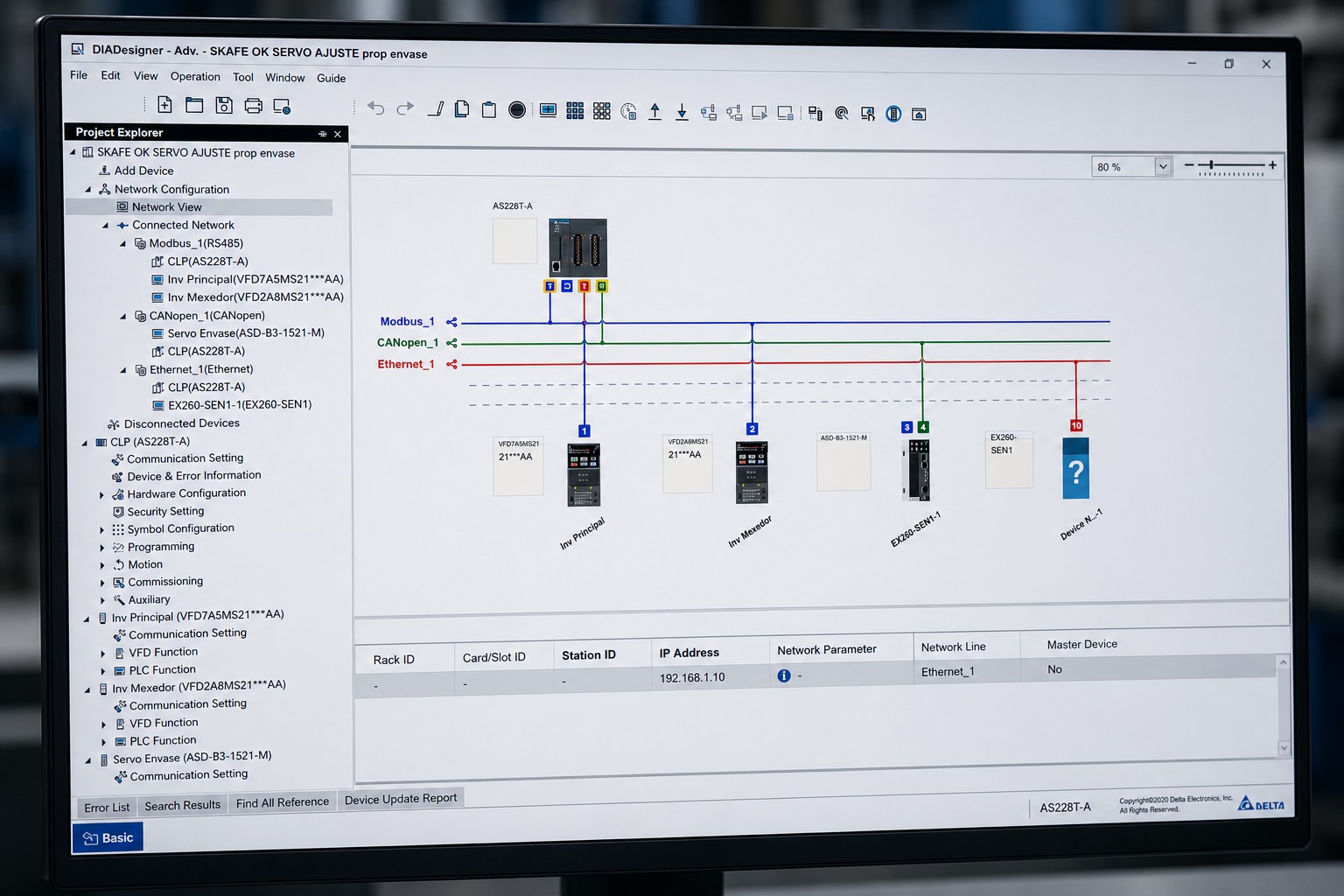Switch to the Error List tab

tap(107, 808)
